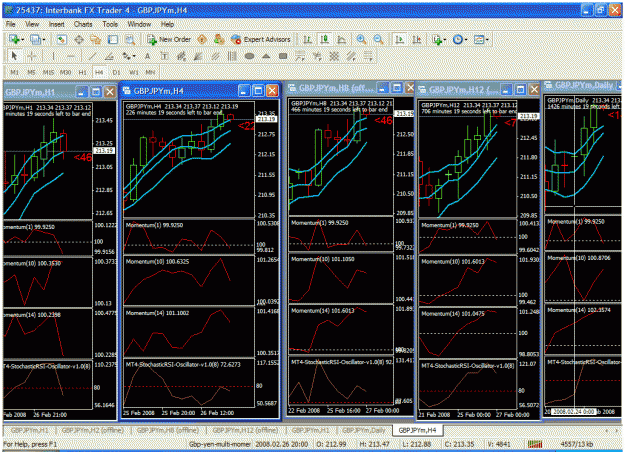
Task: Switch to the GBPJPYm,H2 (offline) chart tab
Action: [x=92, y=430]
